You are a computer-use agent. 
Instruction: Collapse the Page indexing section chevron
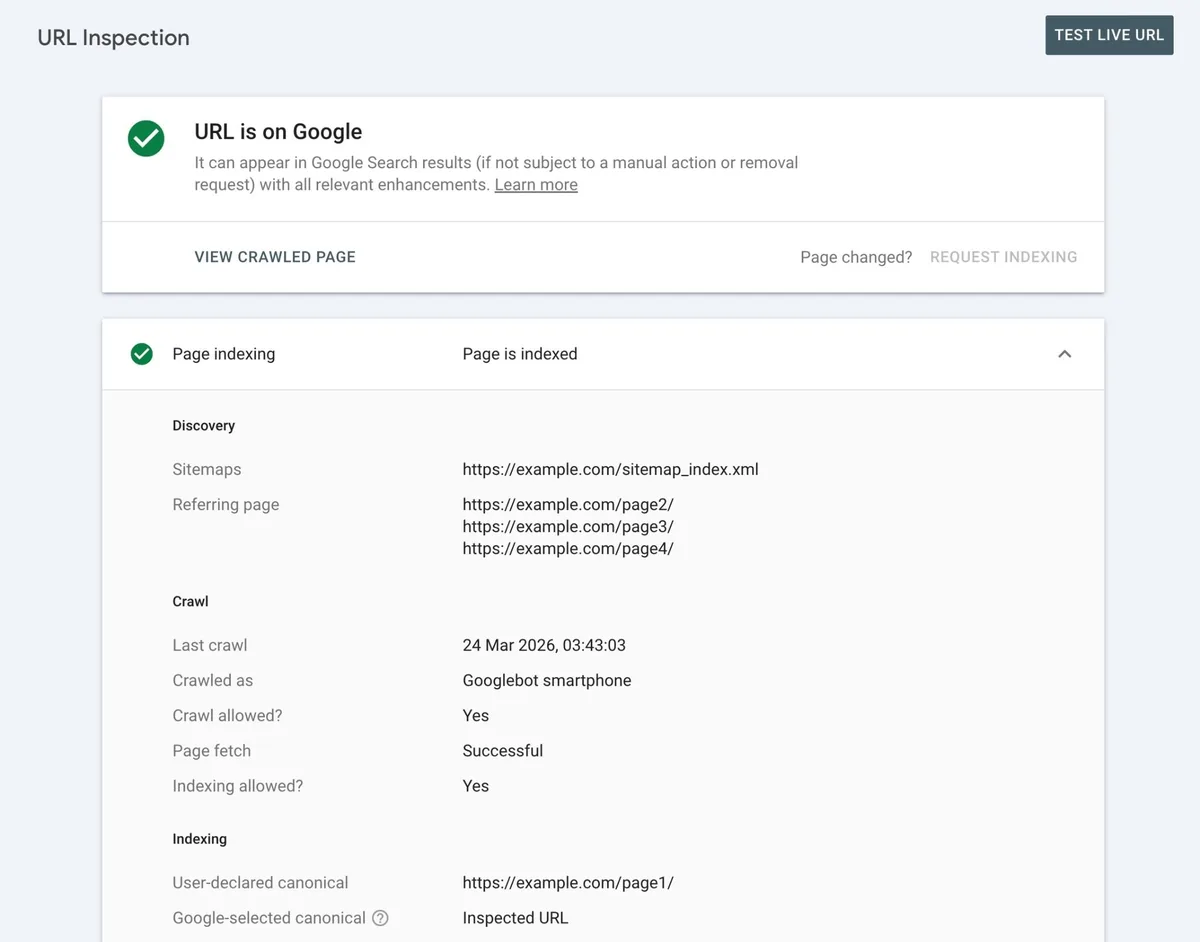click(1065, 354)
